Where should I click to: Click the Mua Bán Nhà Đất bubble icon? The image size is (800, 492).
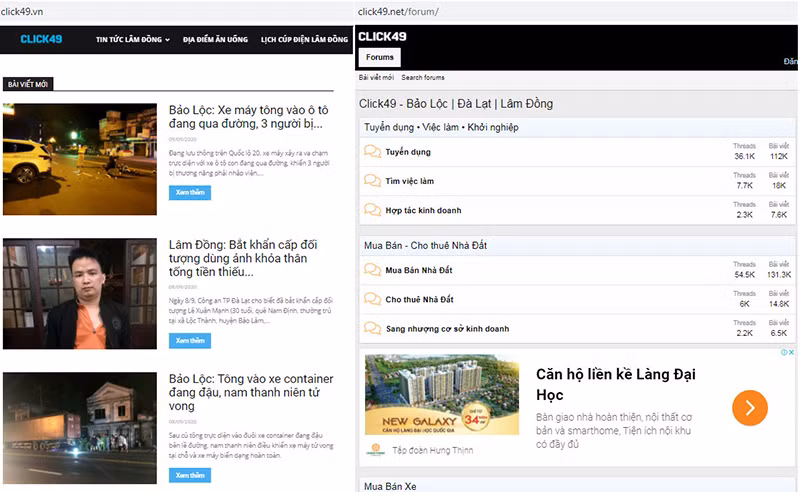(x=372, y=269)
